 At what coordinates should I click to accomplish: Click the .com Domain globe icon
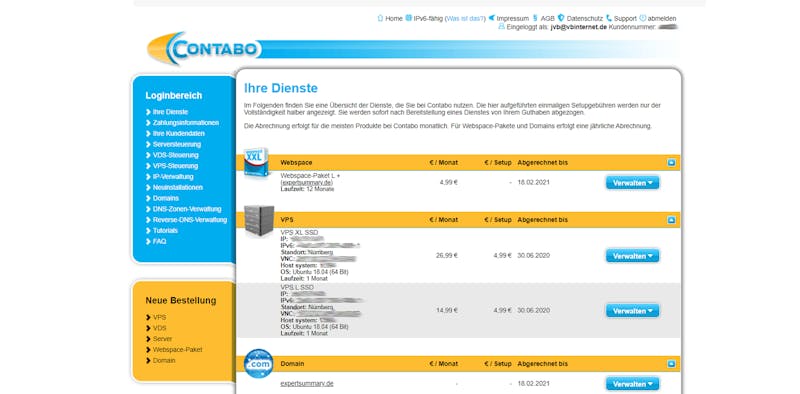259,363
